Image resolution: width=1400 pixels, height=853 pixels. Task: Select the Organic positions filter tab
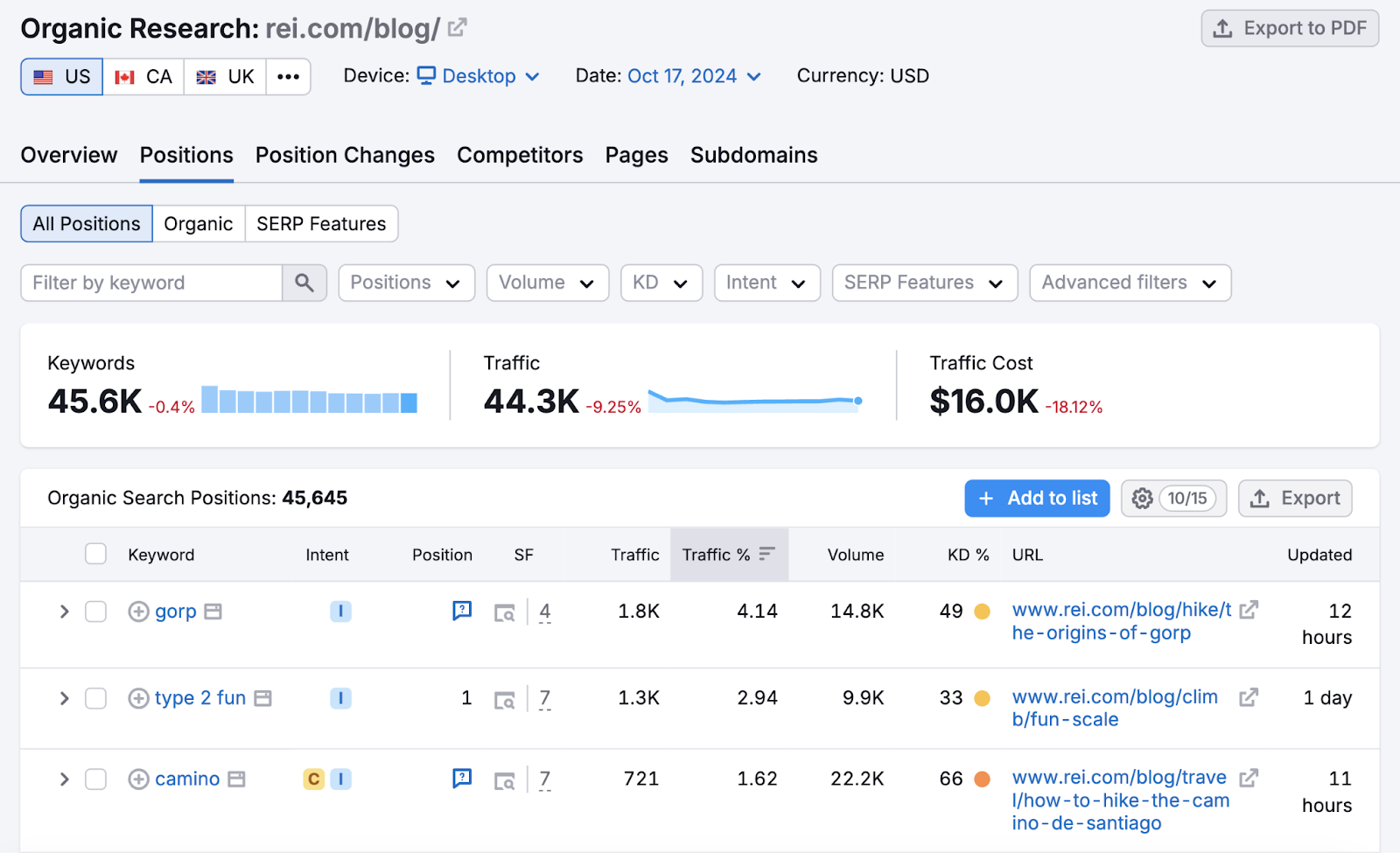[199, 223]
